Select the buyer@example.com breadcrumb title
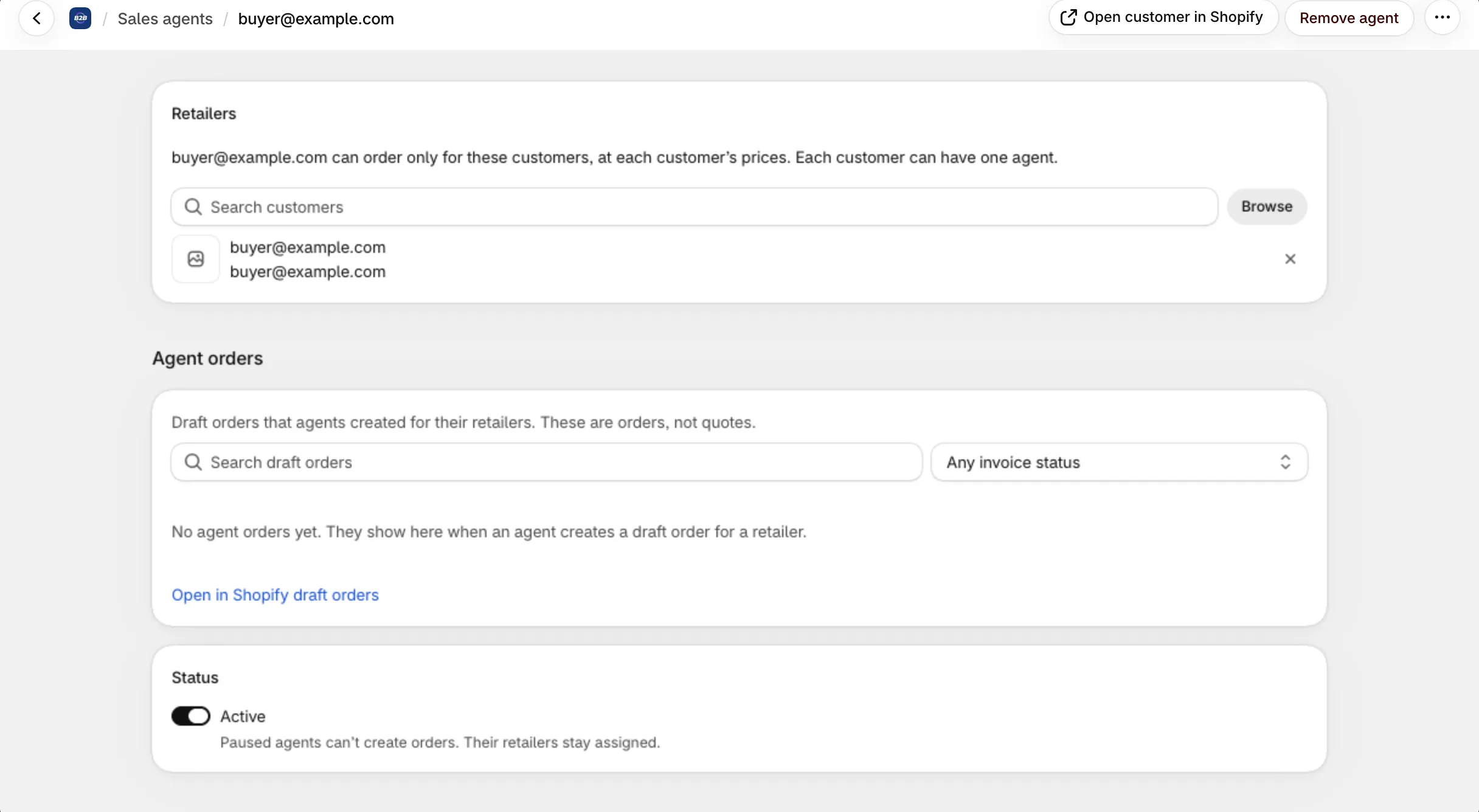 pos(316,19)
